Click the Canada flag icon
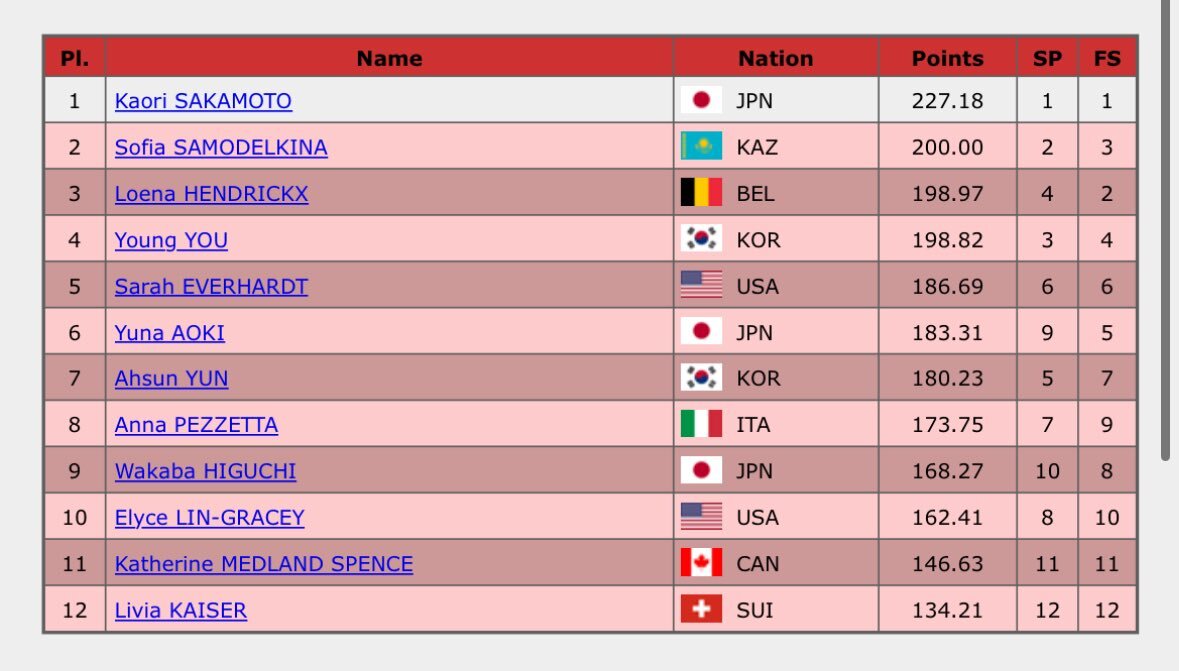This screenshot has width=1179, height=671. pyautogui.click(x=701, y=564)
